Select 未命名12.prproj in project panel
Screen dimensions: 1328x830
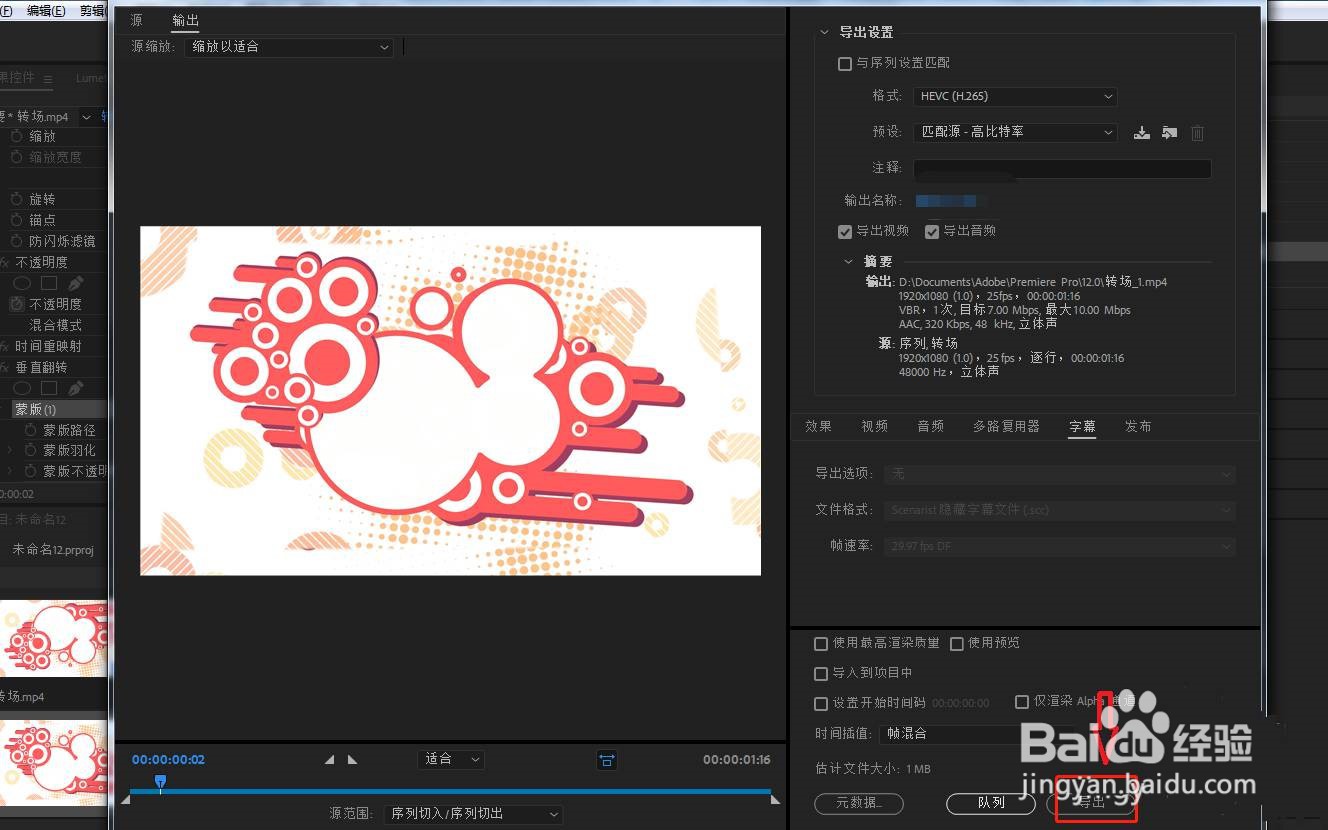(53, 550)
